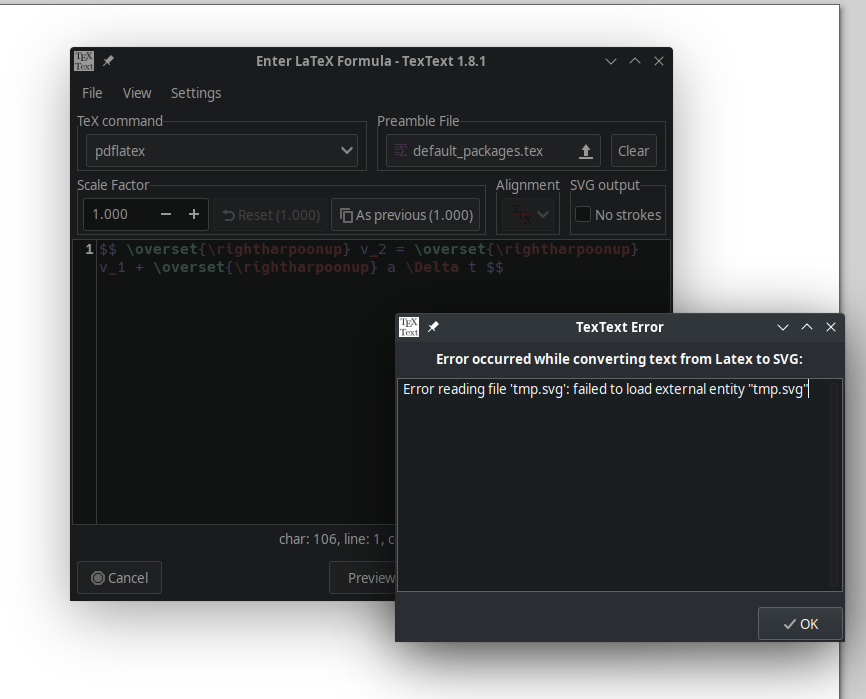Click the Clear preamble button
This screenshot has width=866, height=699.
(633, 150)
